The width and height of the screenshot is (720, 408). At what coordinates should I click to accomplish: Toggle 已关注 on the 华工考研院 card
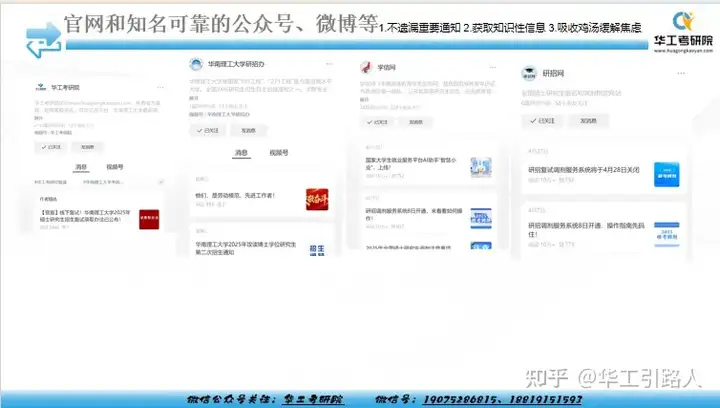pyautogui.click(x=51, y=147)
